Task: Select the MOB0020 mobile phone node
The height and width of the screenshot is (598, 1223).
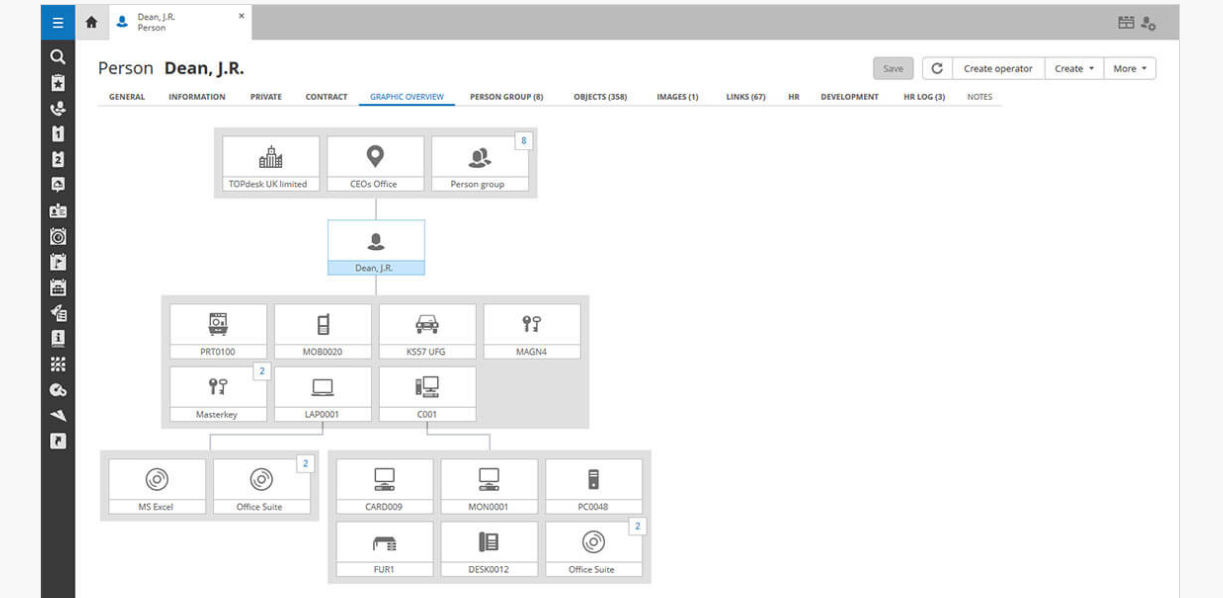Action: [322, 331]
